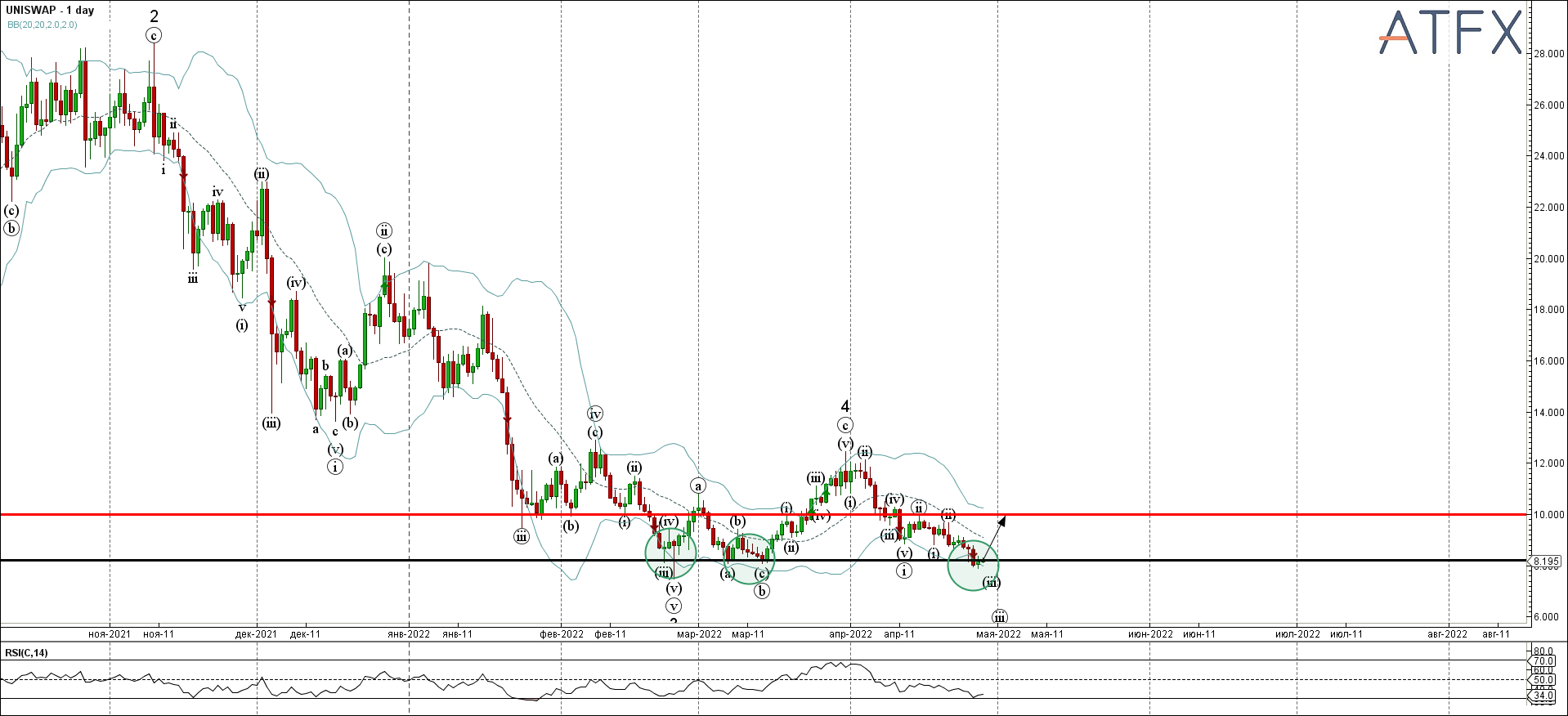Click the дек-2021 date label
The height and width of the screenshot is (716, 1568).
click(x=257, y=634)
